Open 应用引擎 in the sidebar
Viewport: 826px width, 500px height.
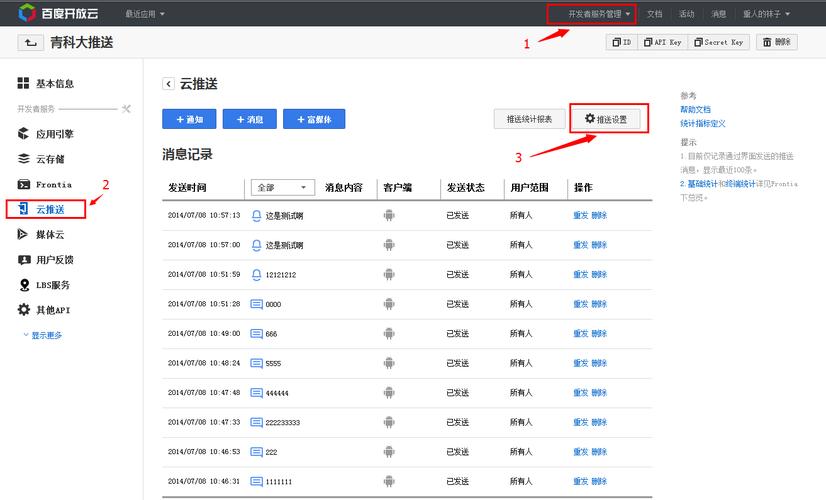46,134
